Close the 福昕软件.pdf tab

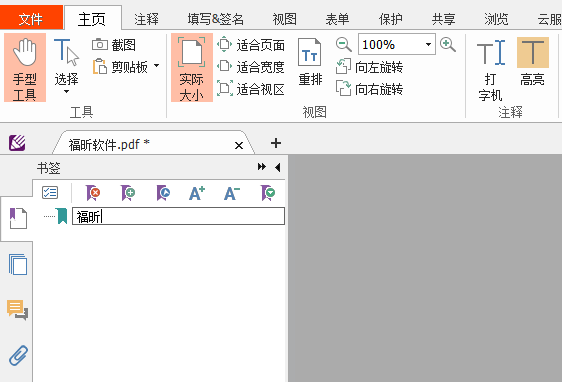point(239,145)
